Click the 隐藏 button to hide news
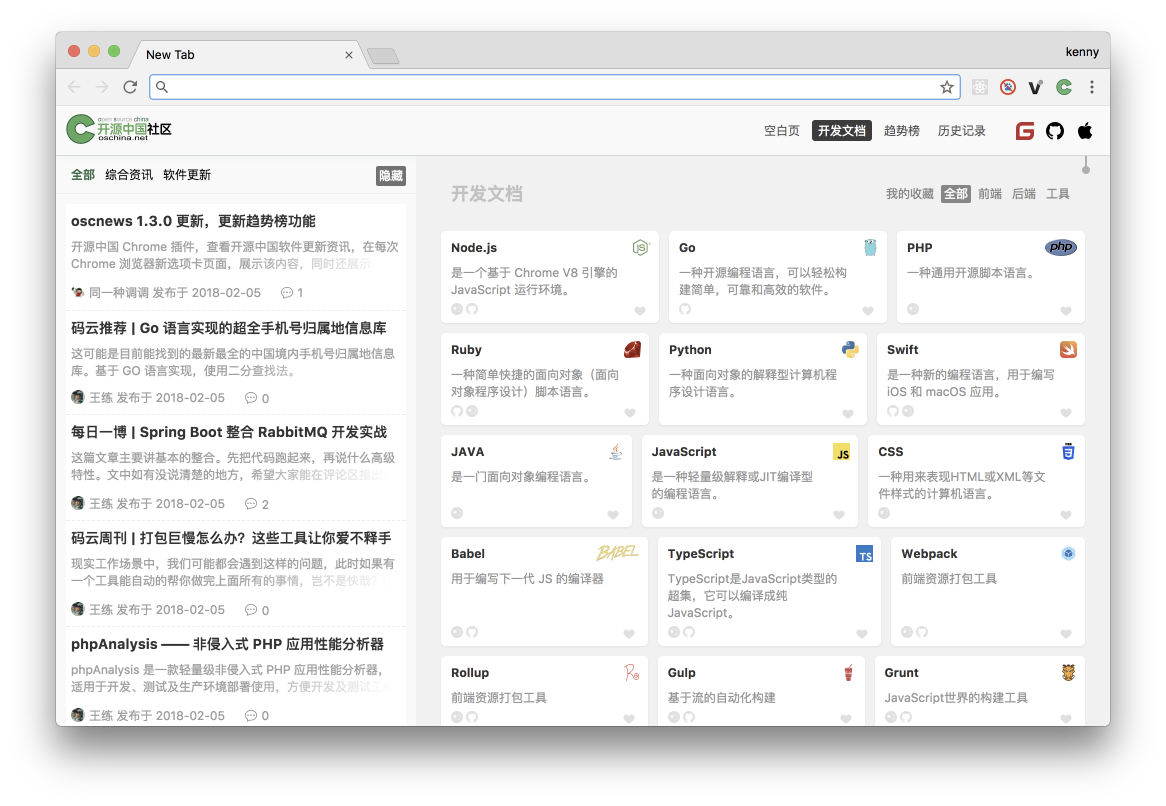This screenshot has width=1166, height=806. click(390, 175)
